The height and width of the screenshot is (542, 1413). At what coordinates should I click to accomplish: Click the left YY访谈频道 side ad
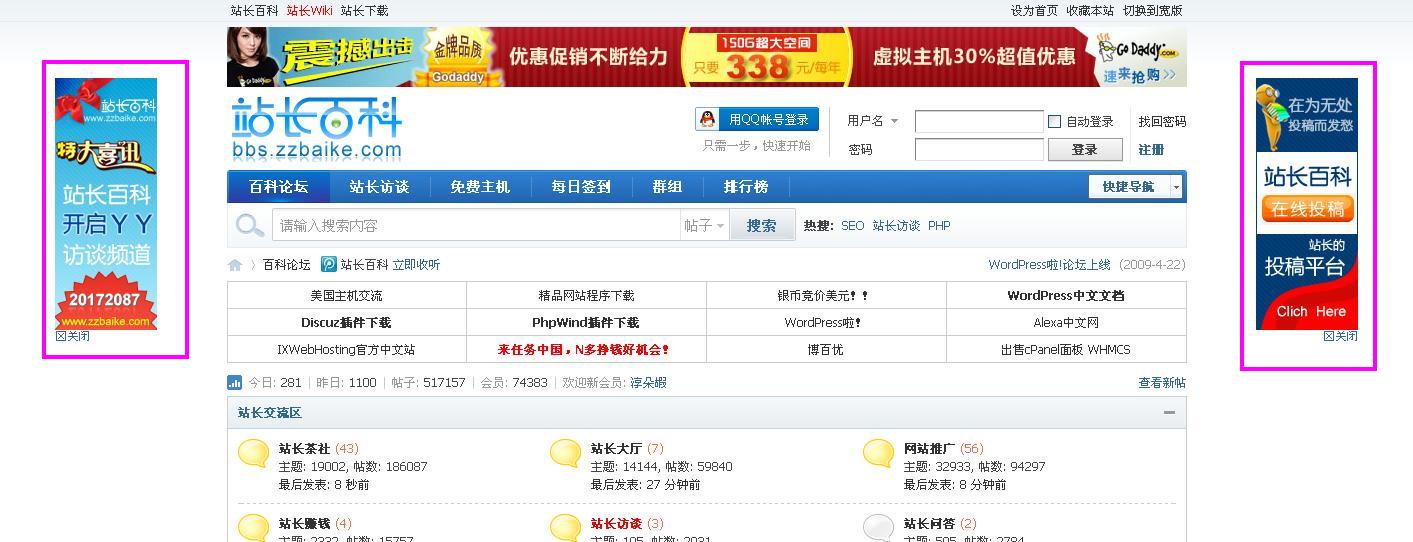106,203
